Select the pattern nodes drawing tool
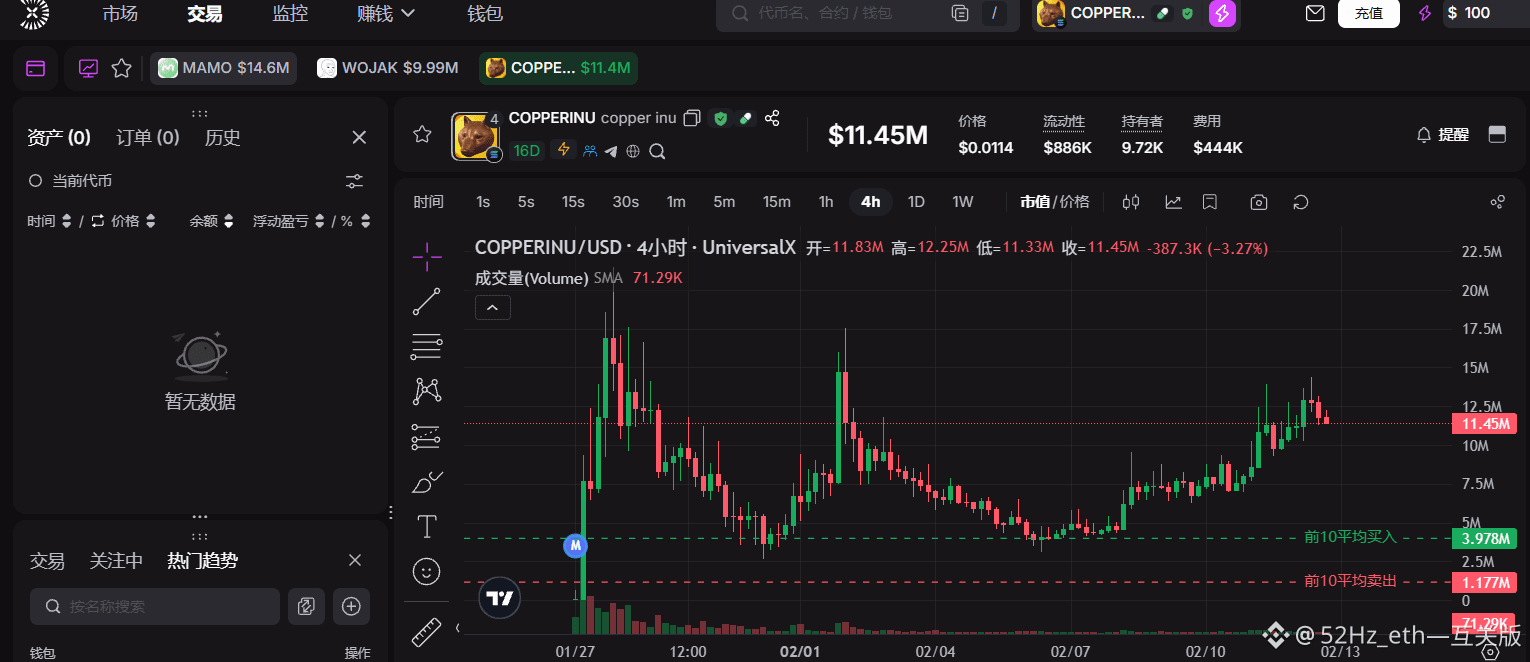The width and height of the screenshot is (1530, 662). click(427, 391)
